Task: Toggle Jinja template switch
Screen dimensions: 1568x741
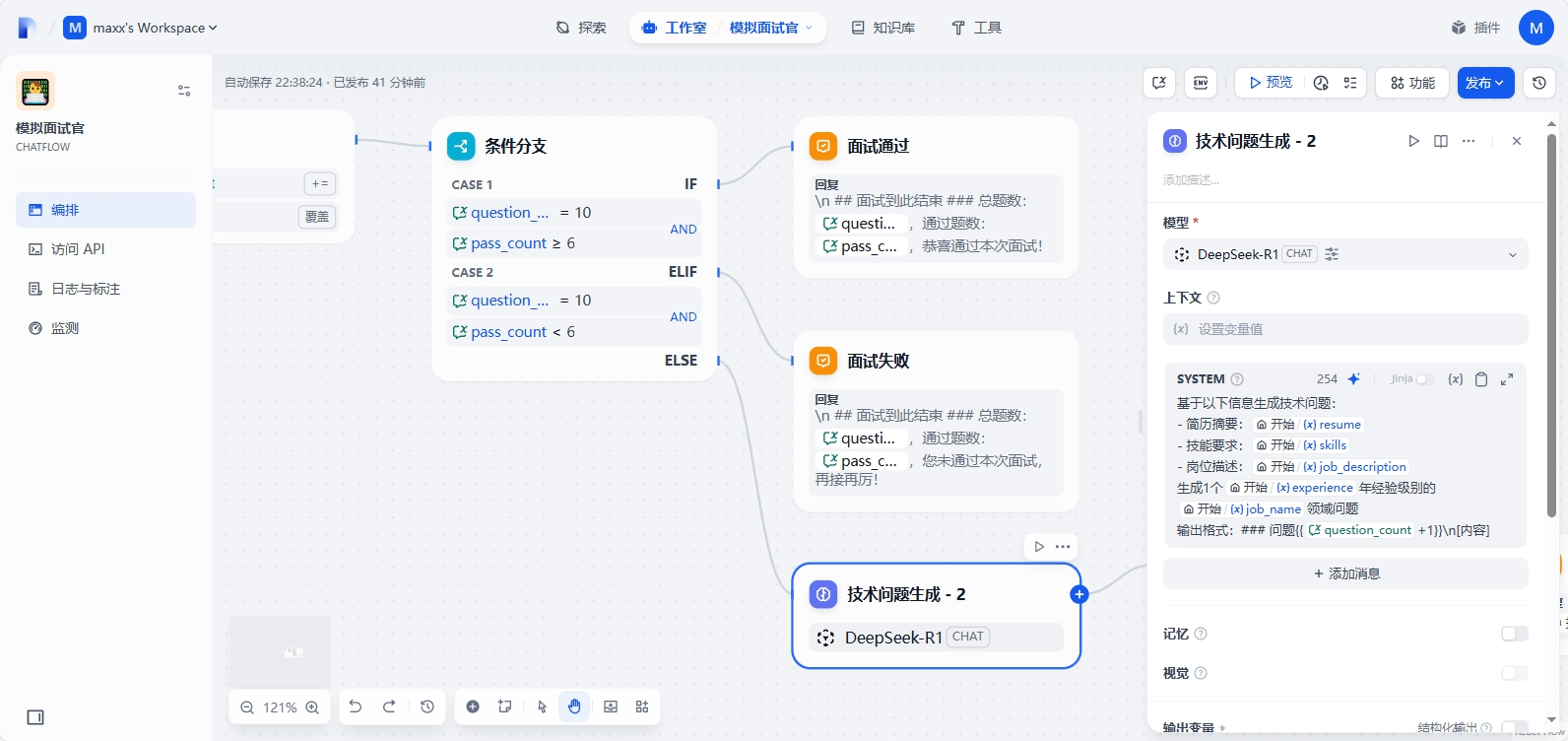Action: pos(1424,378)
